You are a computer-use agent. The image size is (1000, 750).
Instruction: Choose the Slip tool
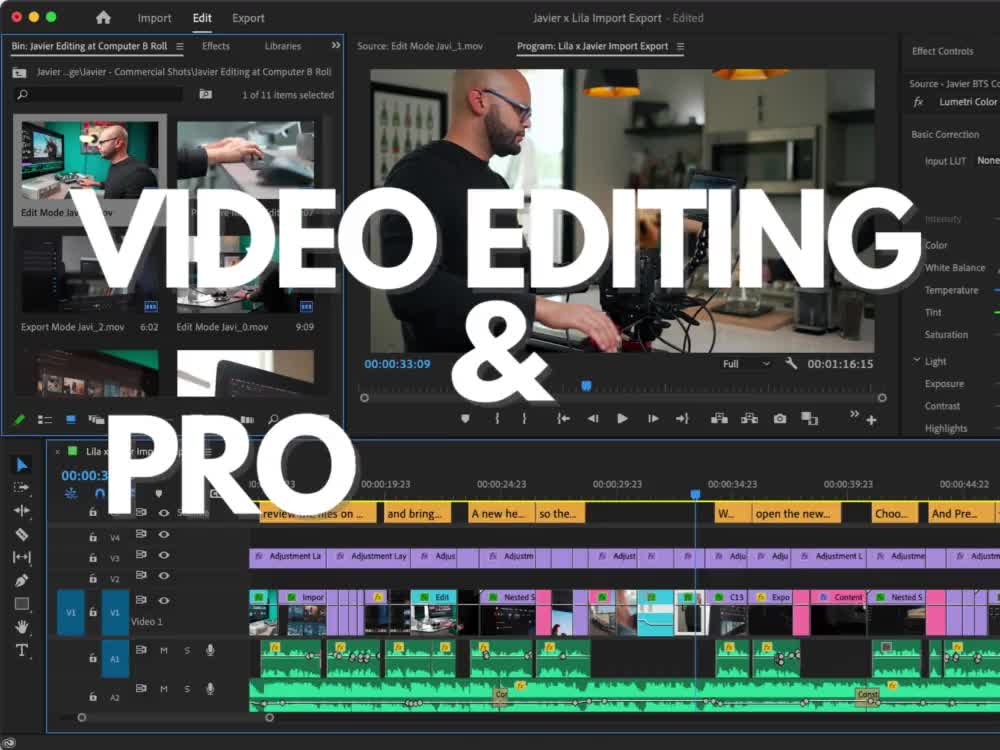pyautogui.click(x=22, y=557)
